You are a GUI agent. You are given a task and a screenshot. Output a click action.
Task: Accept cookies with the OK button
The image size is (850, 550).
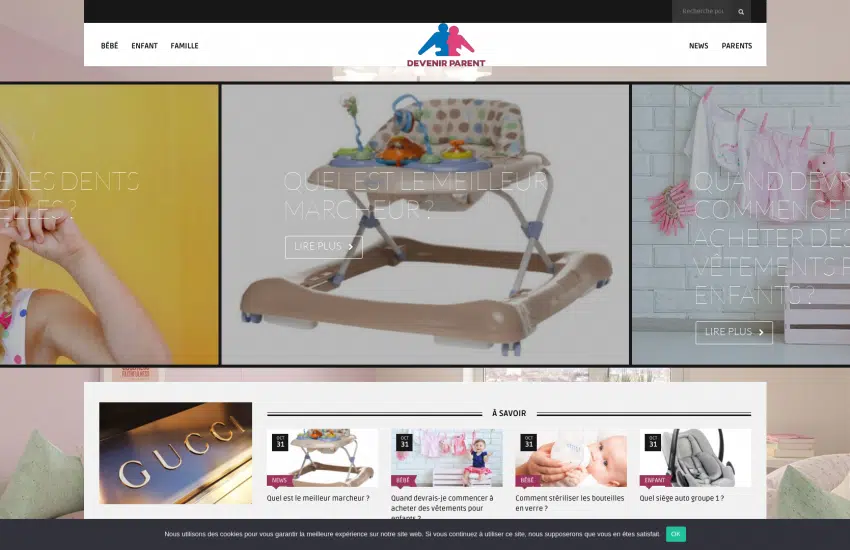(676, 534)
